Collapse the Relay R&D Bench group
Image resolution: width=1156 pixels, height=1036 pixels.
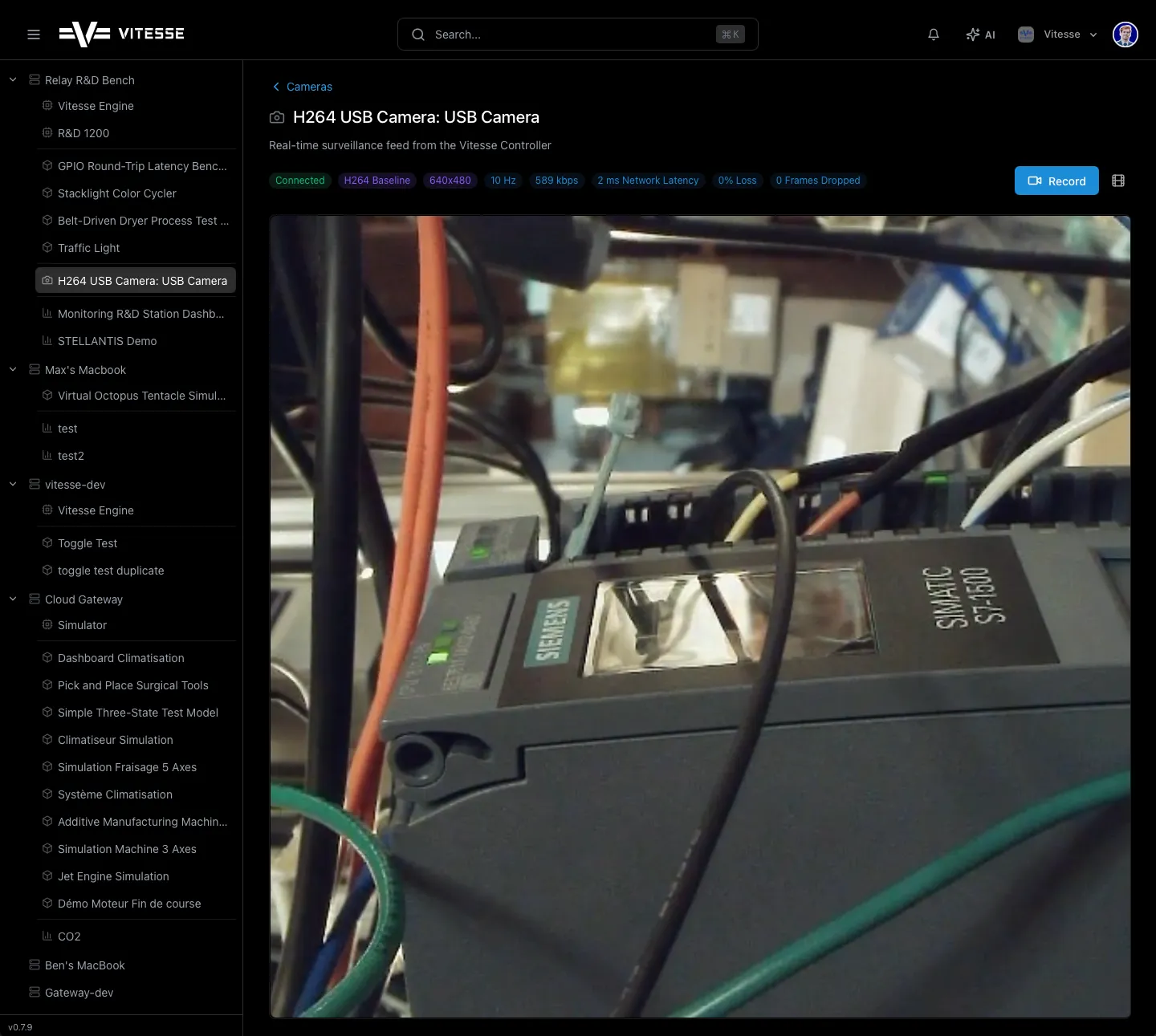[13, 79]
